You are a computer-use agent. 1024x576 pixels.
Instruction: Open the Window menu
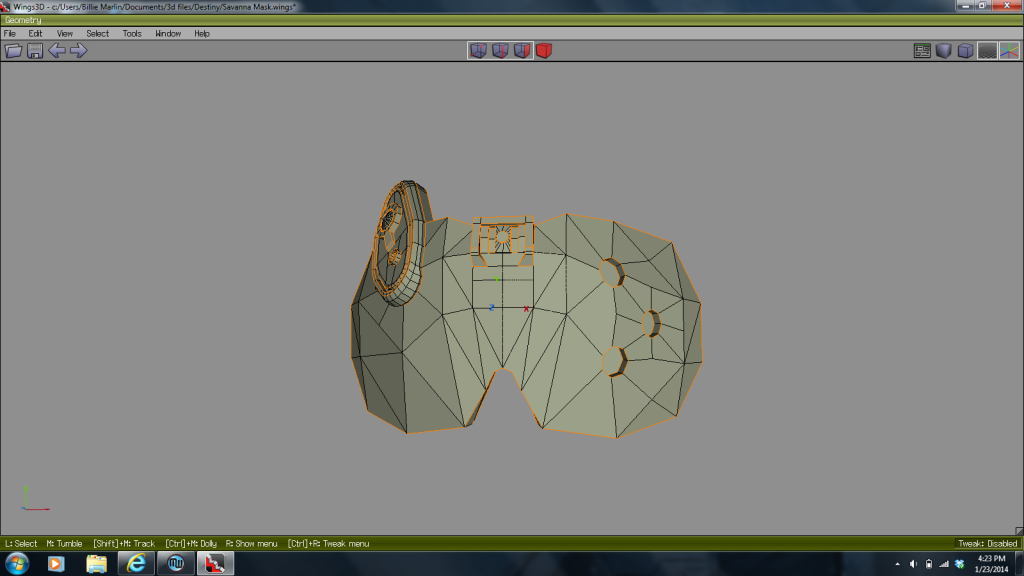pyautogui.click(x=168, y=33)
